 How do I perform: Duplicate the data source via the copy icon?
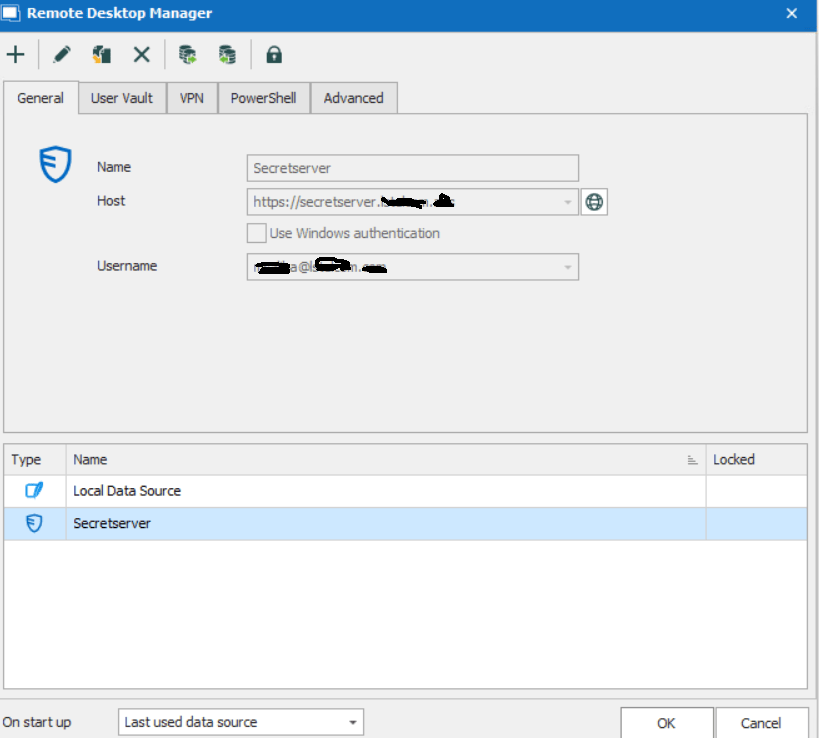pyautogui.click(x=100, y=54)
